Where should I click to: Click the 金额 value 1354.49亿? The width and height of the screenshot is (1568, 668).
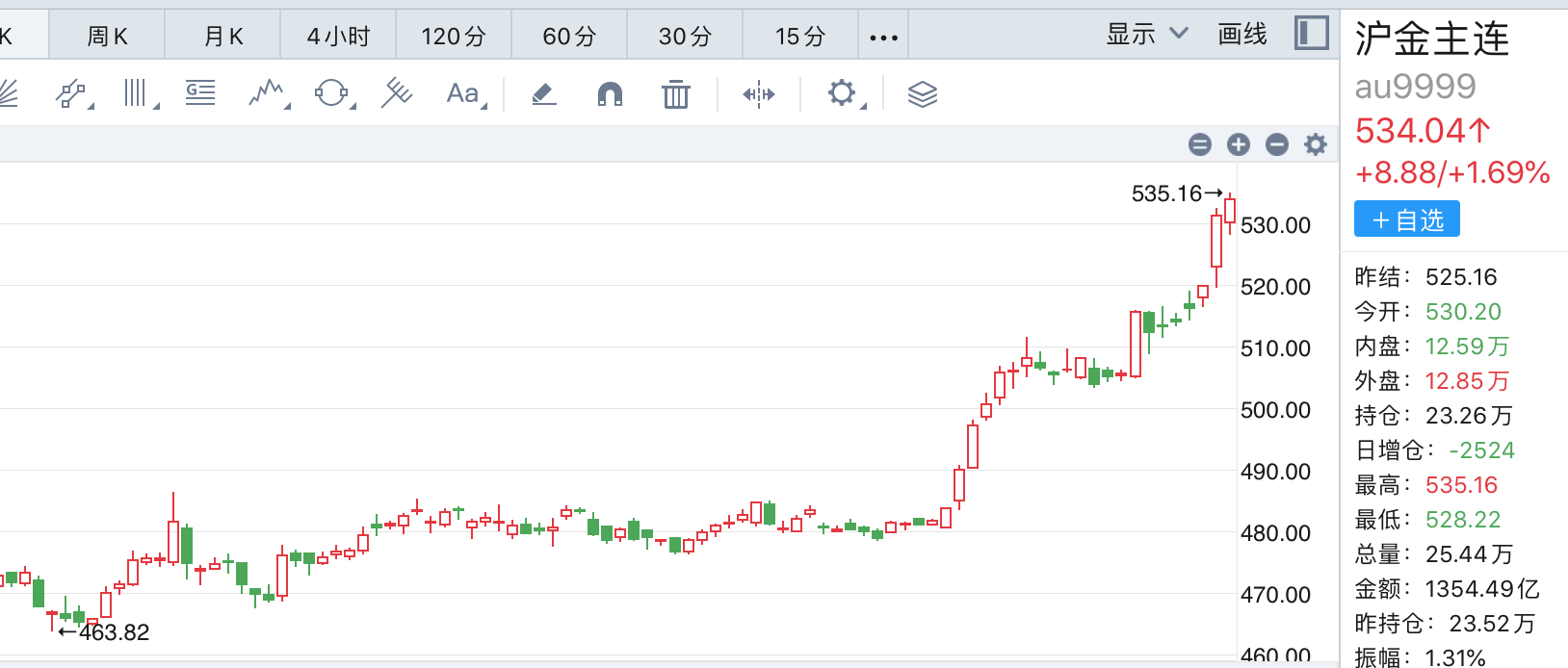click(x=1482, y=589)
